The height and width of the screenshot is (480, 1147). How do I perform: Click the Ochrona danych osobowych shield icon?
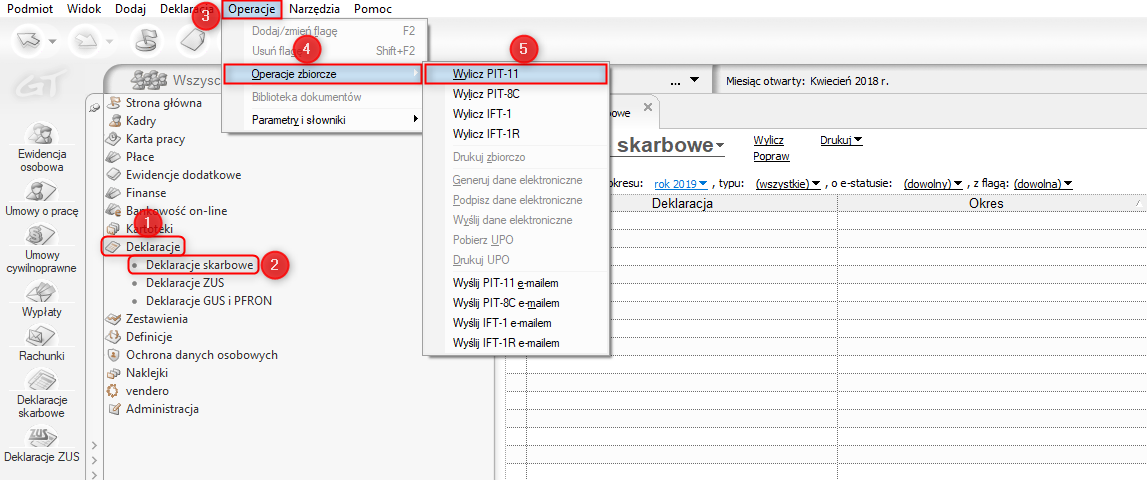[113, 355]
